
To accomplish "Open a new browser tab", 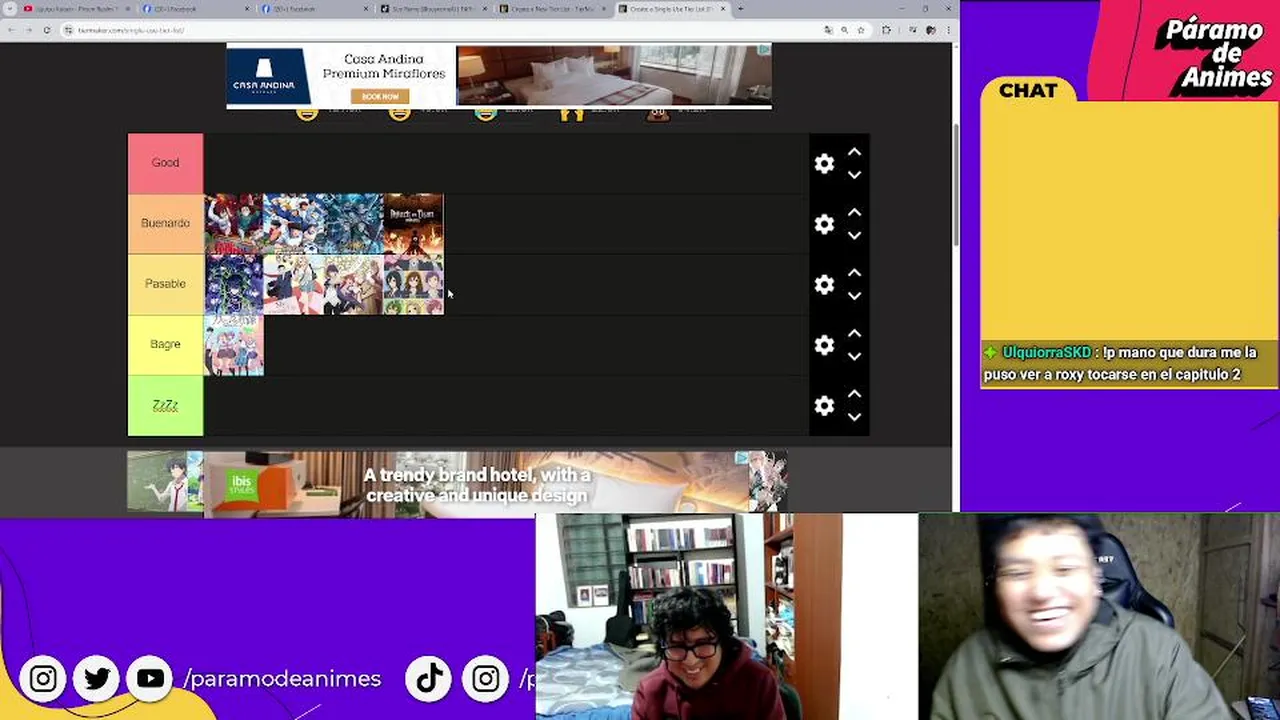I will [x=741, y=9].
